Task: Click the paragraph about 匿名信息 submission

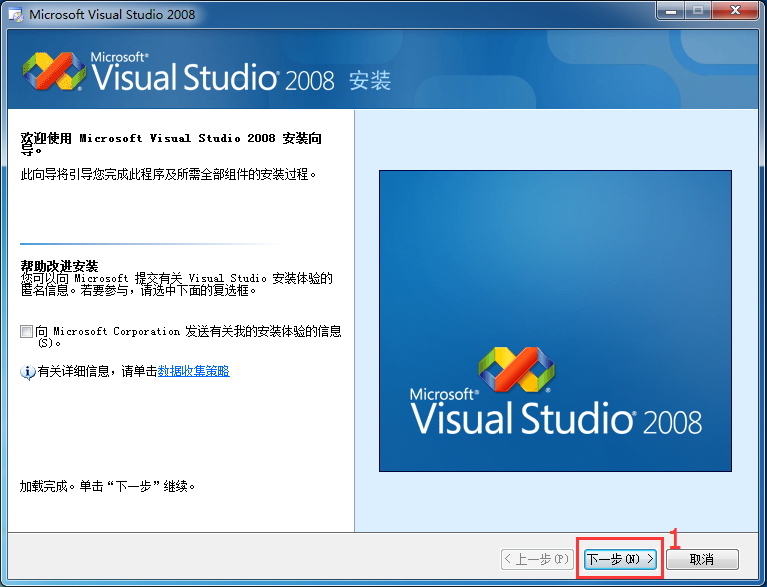Action: (177, 284)
